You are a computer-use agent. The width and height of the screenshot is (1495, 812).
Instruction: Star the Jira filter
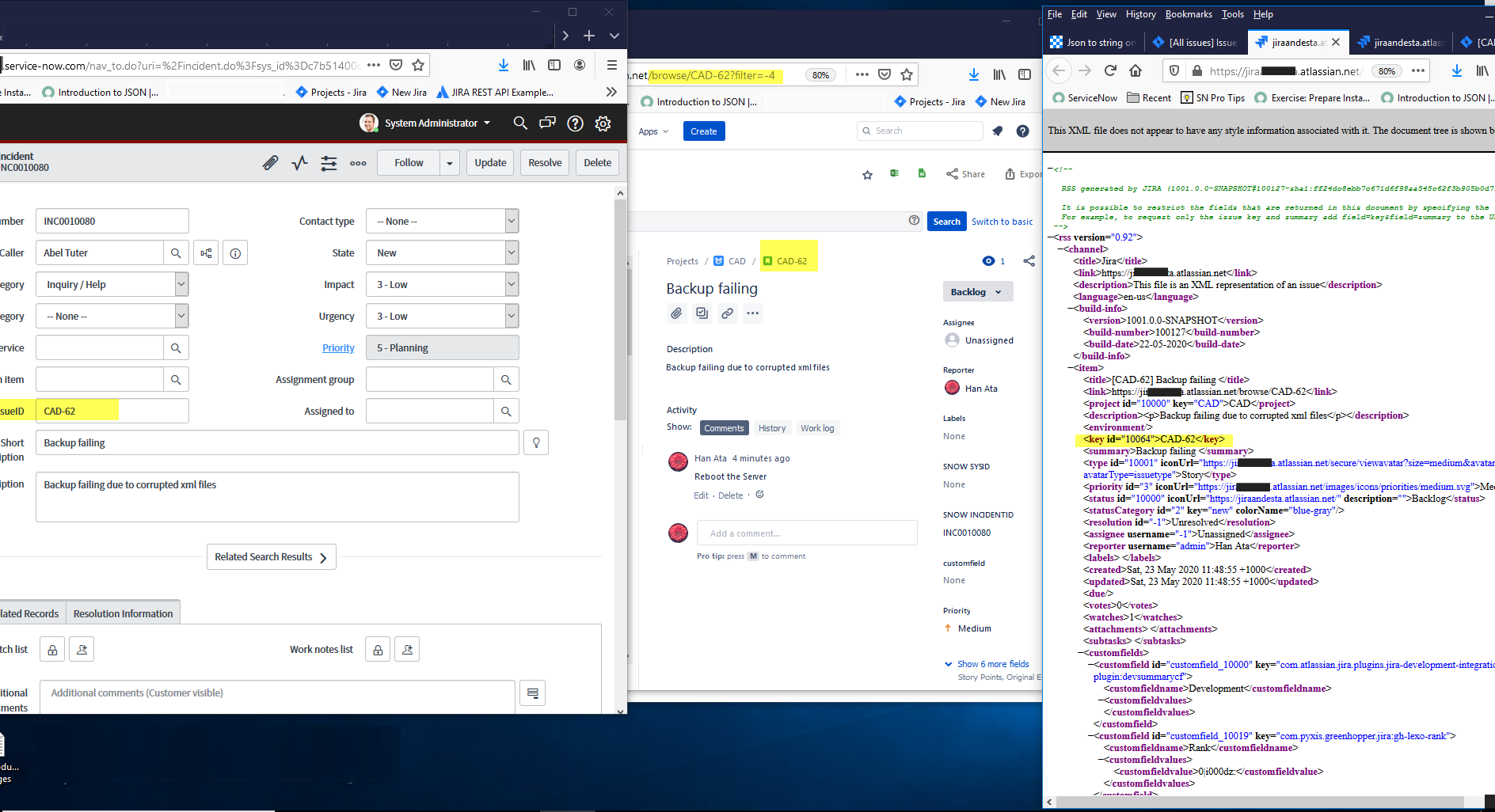pyautogui.click(x=867, y=175)
